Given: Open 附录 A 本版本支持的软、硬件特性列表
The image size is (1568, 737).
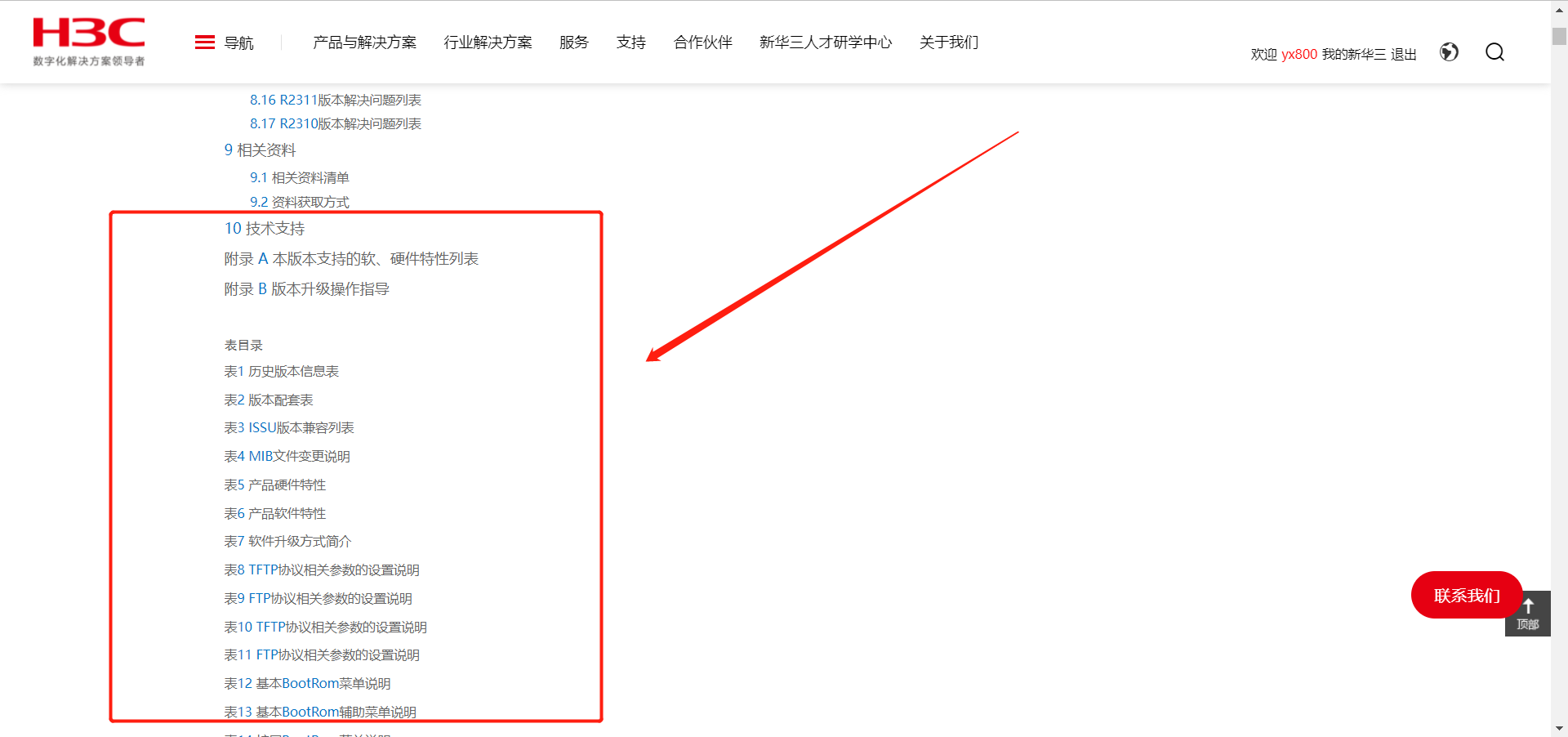Looking at the screenshot, I should pos(351,259).
